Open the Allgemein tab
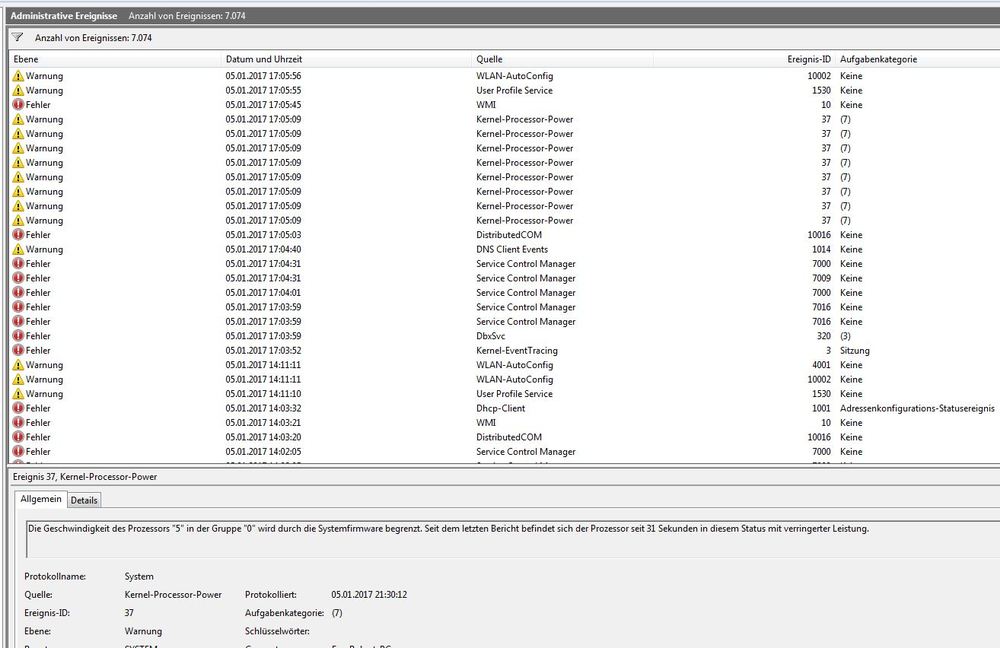Image resolution: width=1000 pixels, height=648 pixels. click(42, 499)
